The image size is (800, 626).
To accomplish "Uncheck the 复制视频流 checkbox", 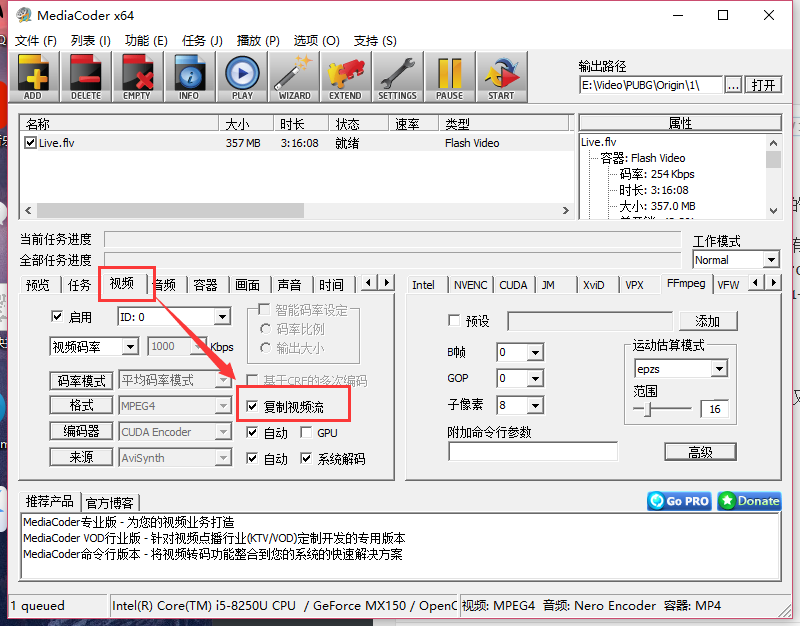I will (x=252, y=407).
